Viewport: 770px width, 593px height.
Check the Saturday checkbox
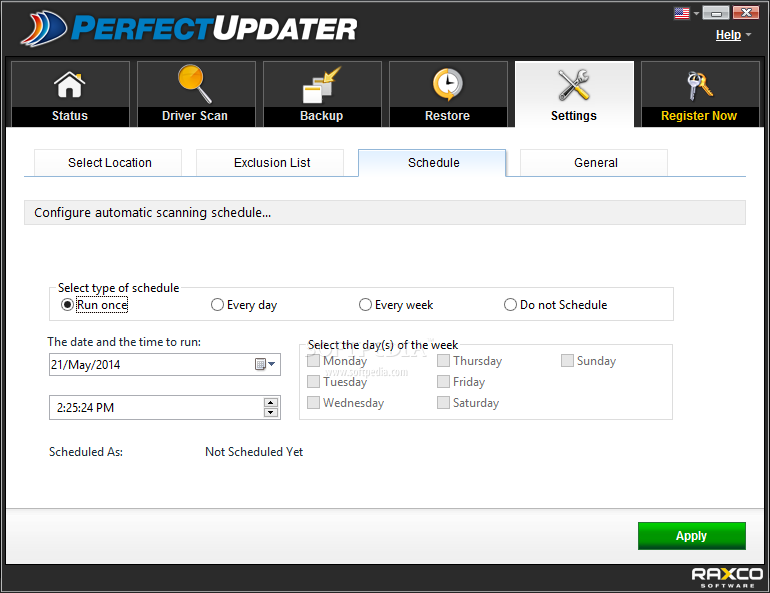pyautogui.click(x=443, y=403)
